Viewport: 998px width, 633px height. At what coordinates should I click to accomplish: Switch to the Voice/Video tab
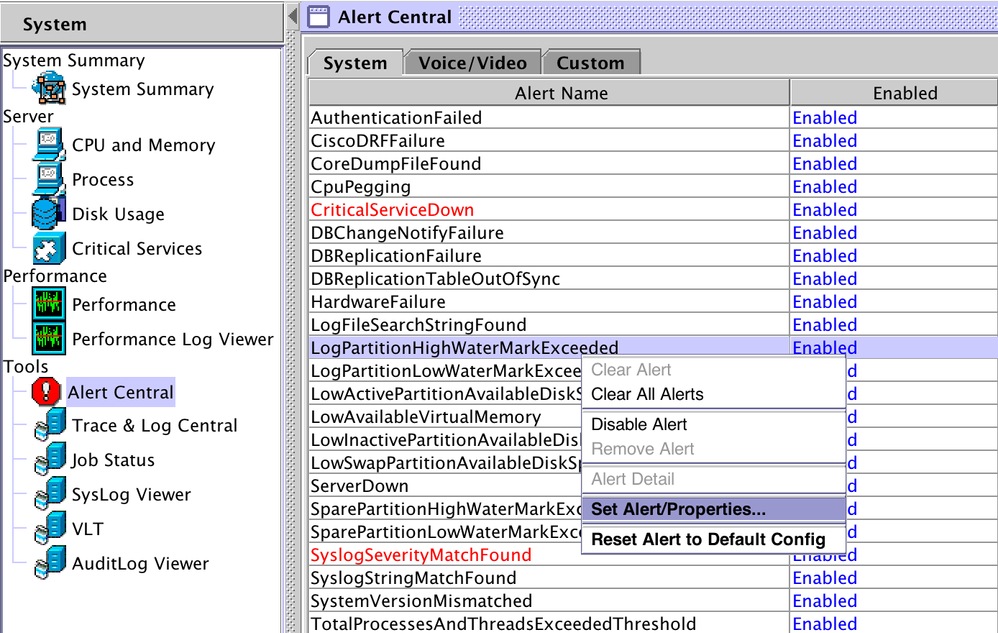472,62
